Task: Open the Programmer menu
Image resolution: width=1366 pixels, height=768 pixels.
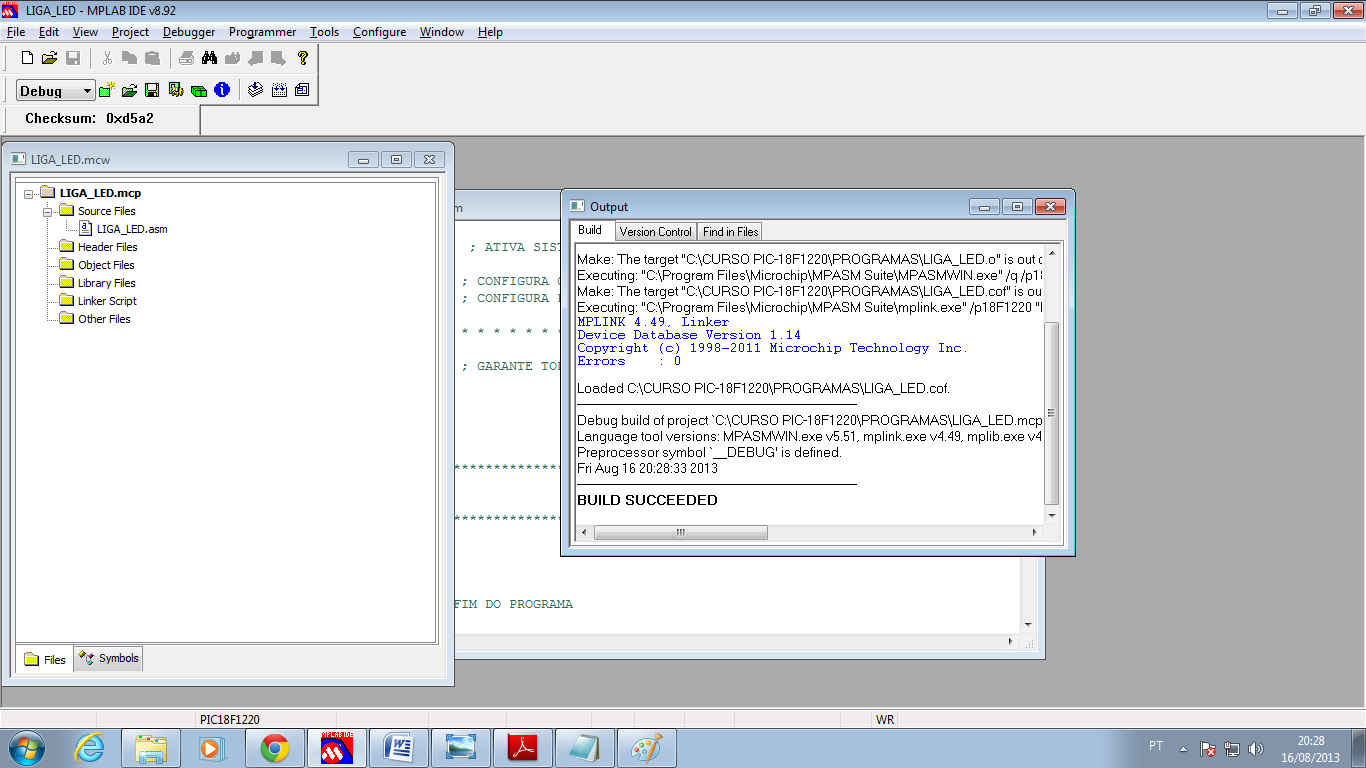Action: click(262, 32)
